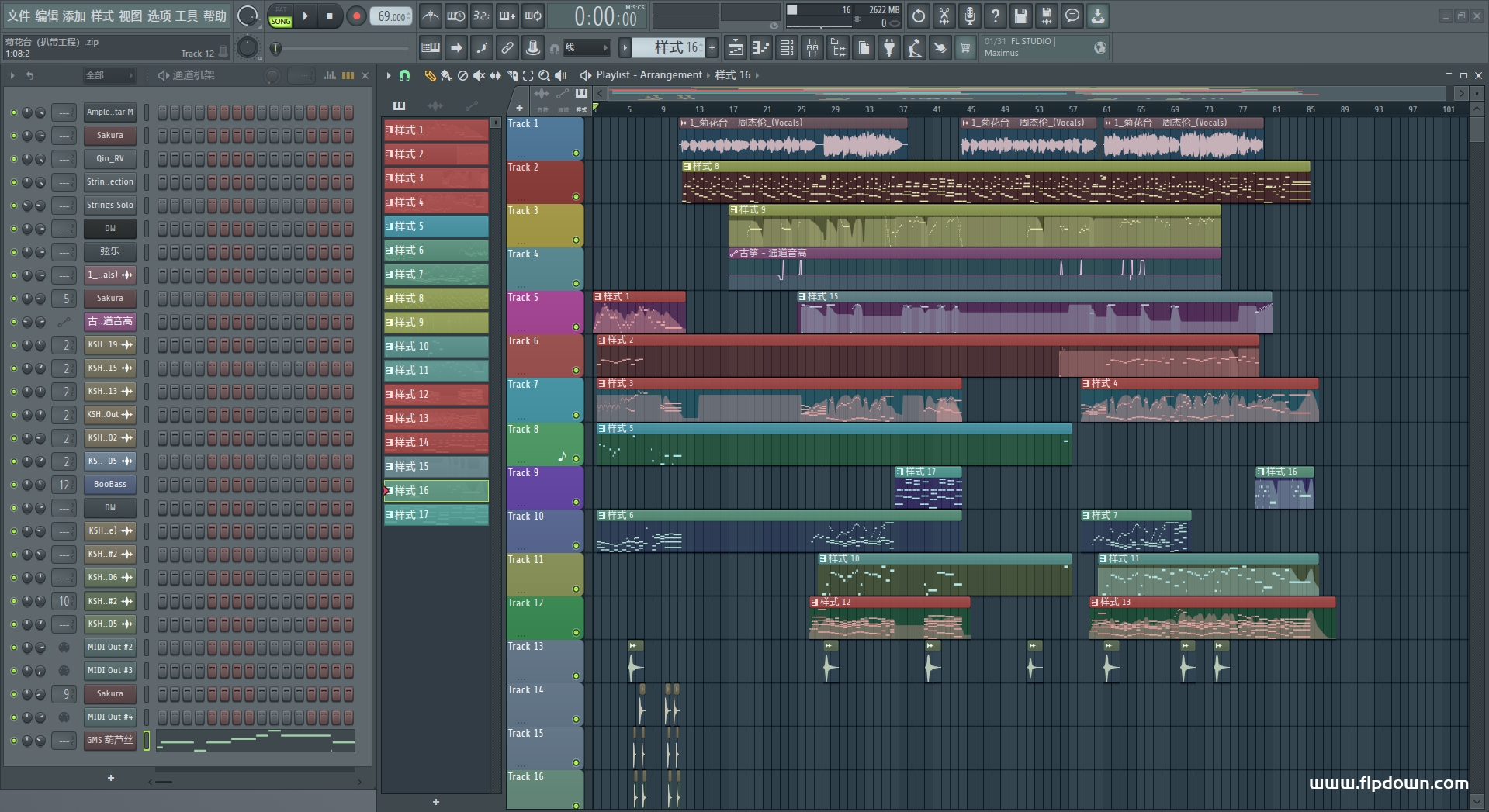This screenshot has height=812, width=1489.
Task: Open the Channel rack view icon
Action: click(787, 48)
